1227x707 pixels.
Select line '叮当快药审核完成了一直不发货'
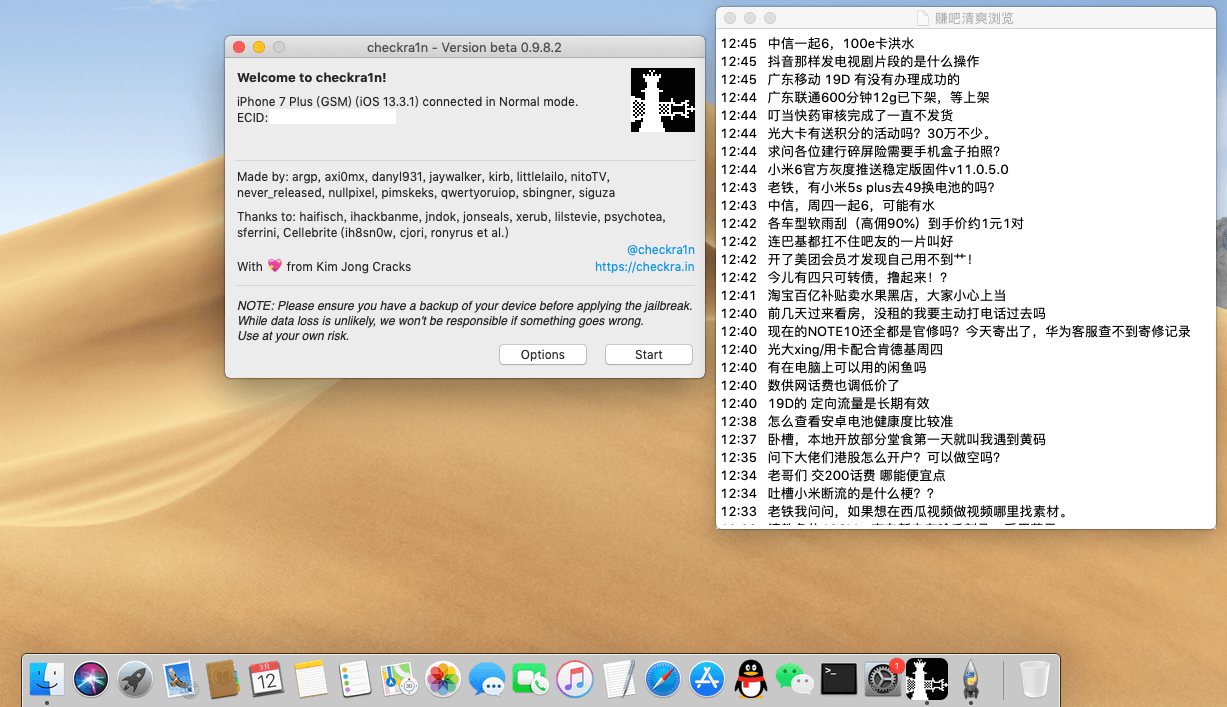click(860, 116)
